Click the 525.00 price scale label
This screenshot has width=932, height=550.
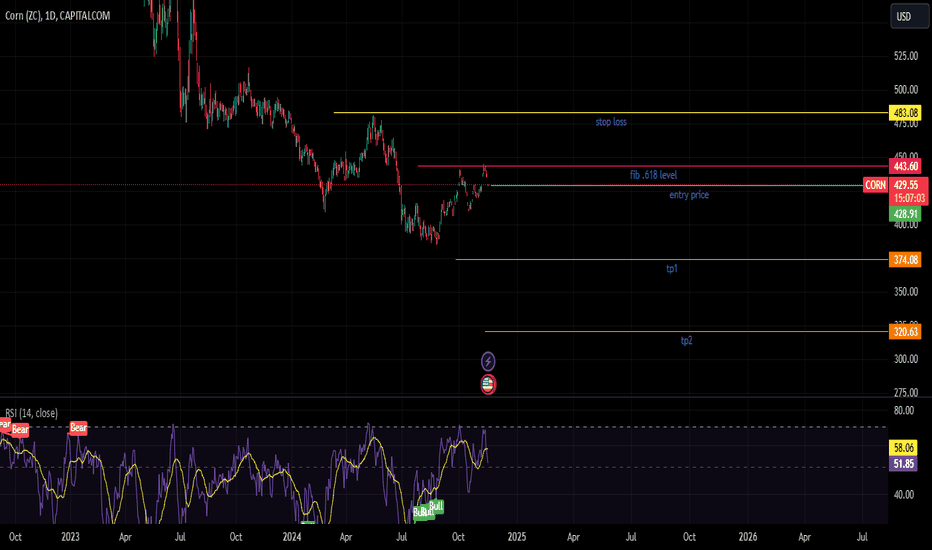[x=906, y=56]
